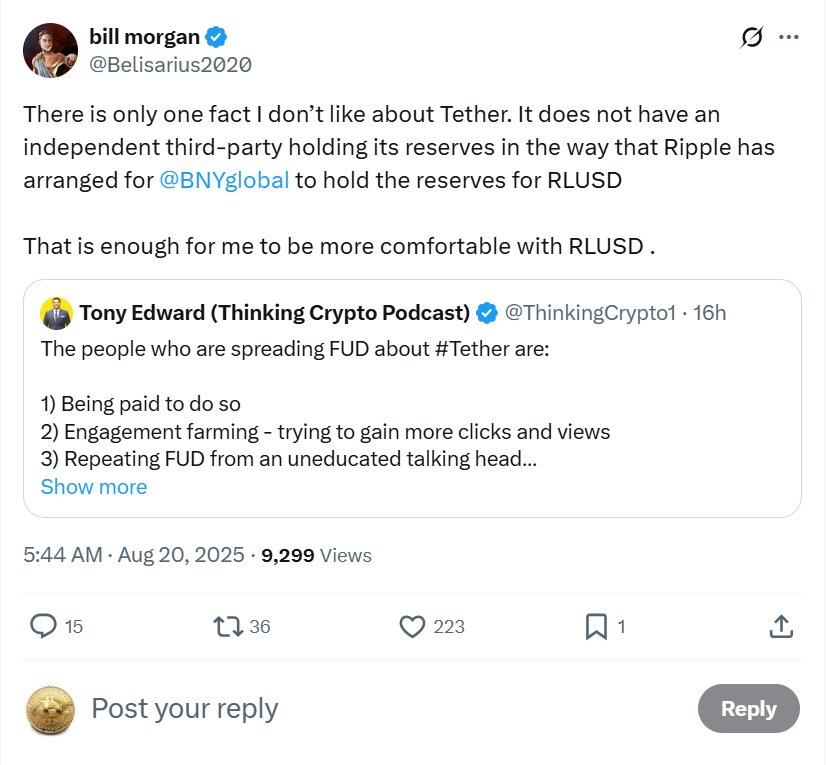Open the 9,299 Views analytics

[x=316, y=555]
